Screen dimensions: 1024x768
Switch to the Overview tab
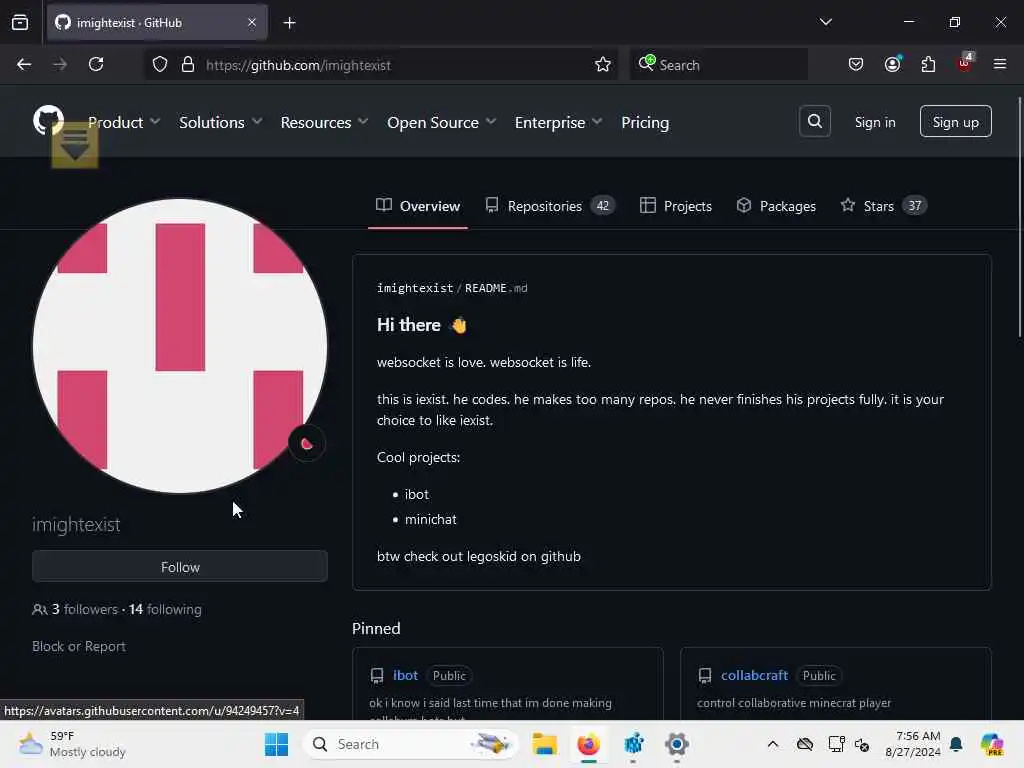(x=418, y=206)
